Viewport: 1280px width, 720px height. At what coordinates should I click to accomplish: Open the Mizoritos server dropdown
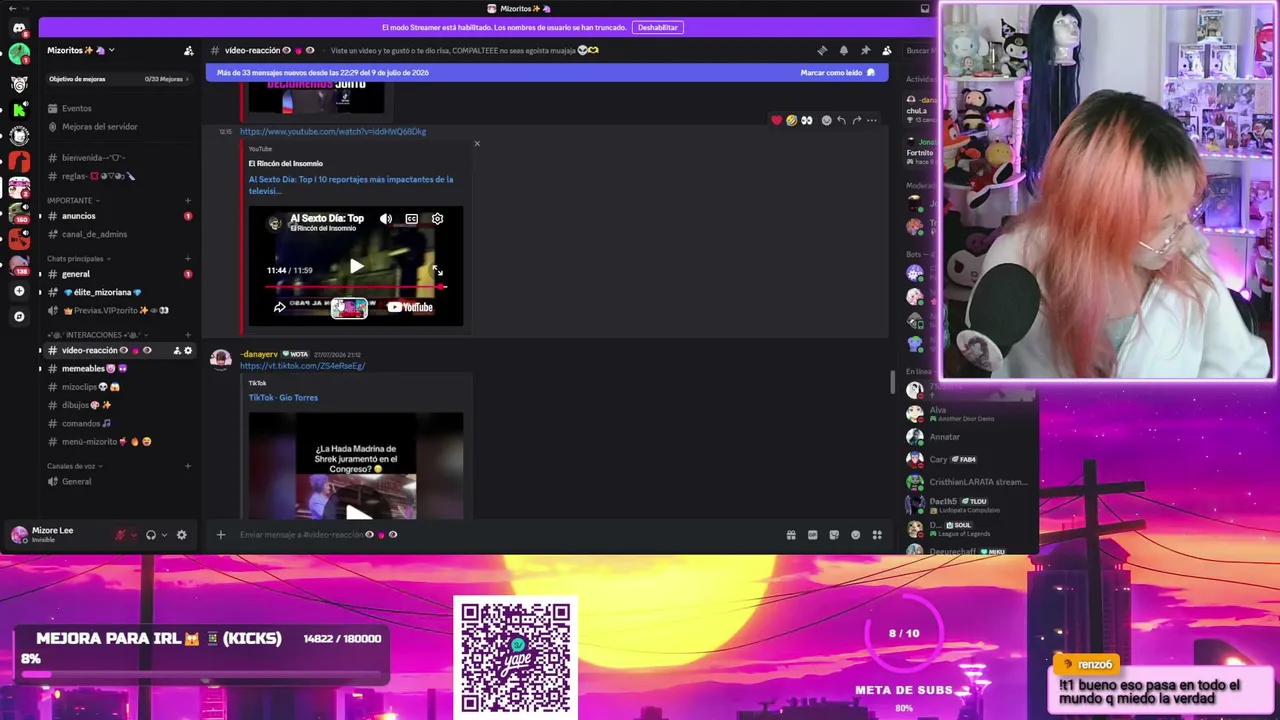[81, 50]
